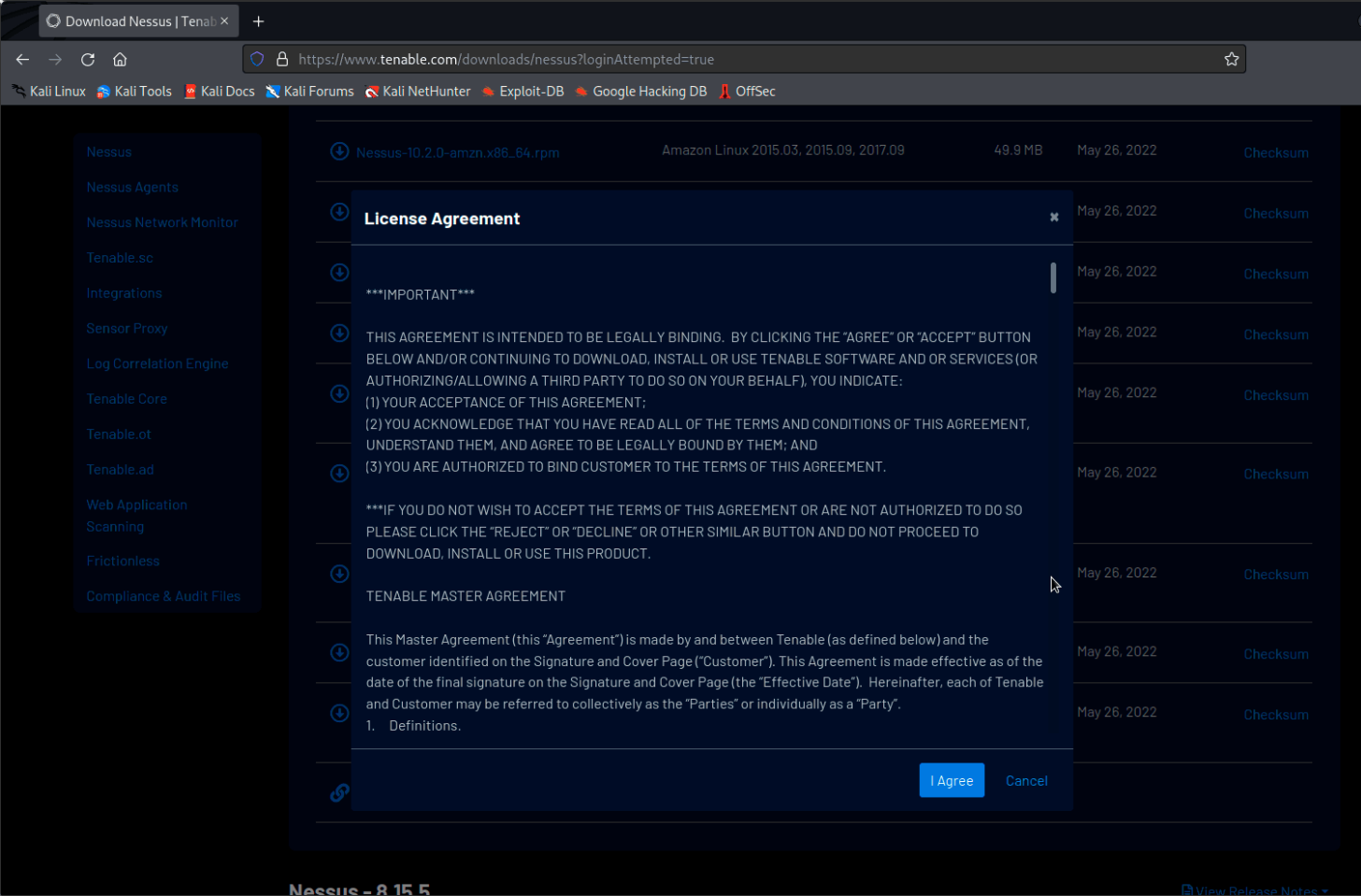Viewport: 1361px width, 896px height.
Task: Click the License Agreement dialog title
Action: point(441,219)
